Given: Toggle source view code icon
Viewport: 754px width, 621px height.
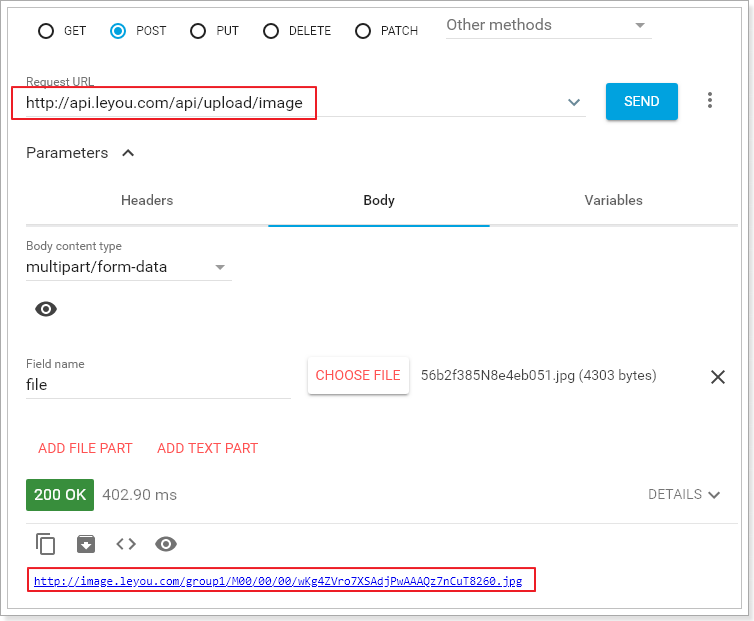Looking at the screenshot, I should click(x=126, y=544).
